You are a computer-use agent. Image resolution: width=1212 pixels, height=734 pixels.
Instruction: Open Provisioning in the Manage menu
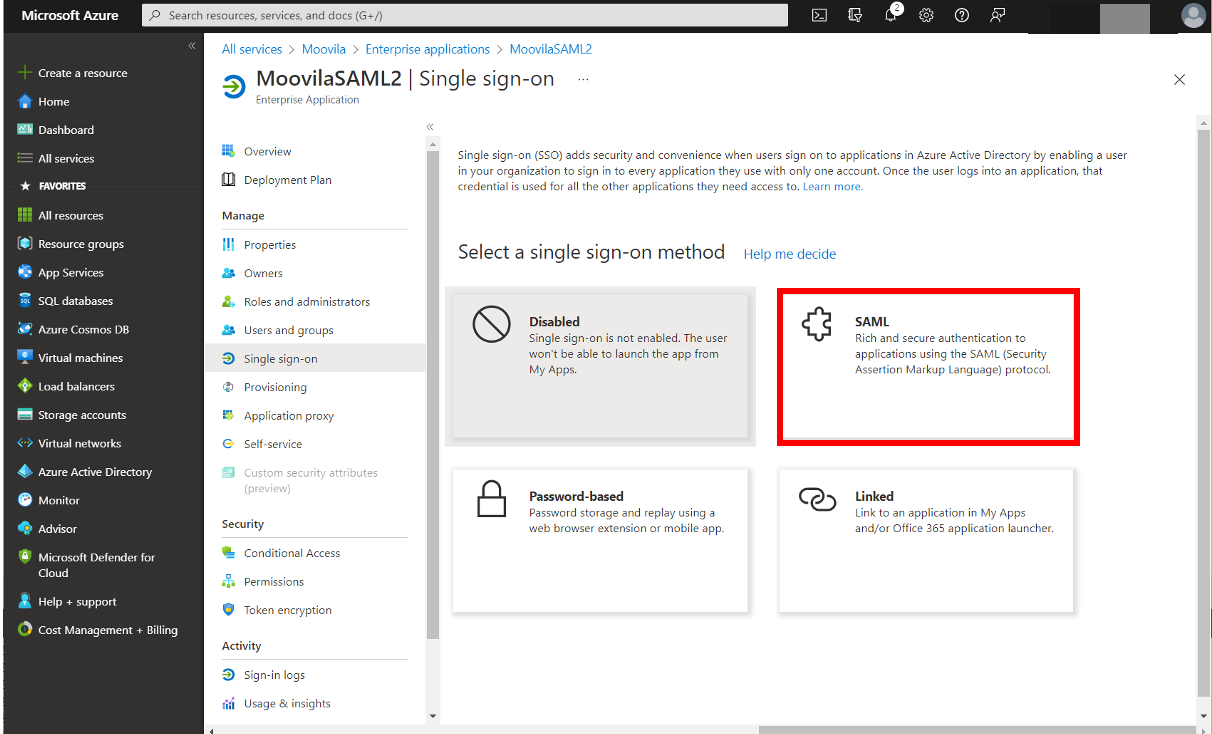(275, 387)
